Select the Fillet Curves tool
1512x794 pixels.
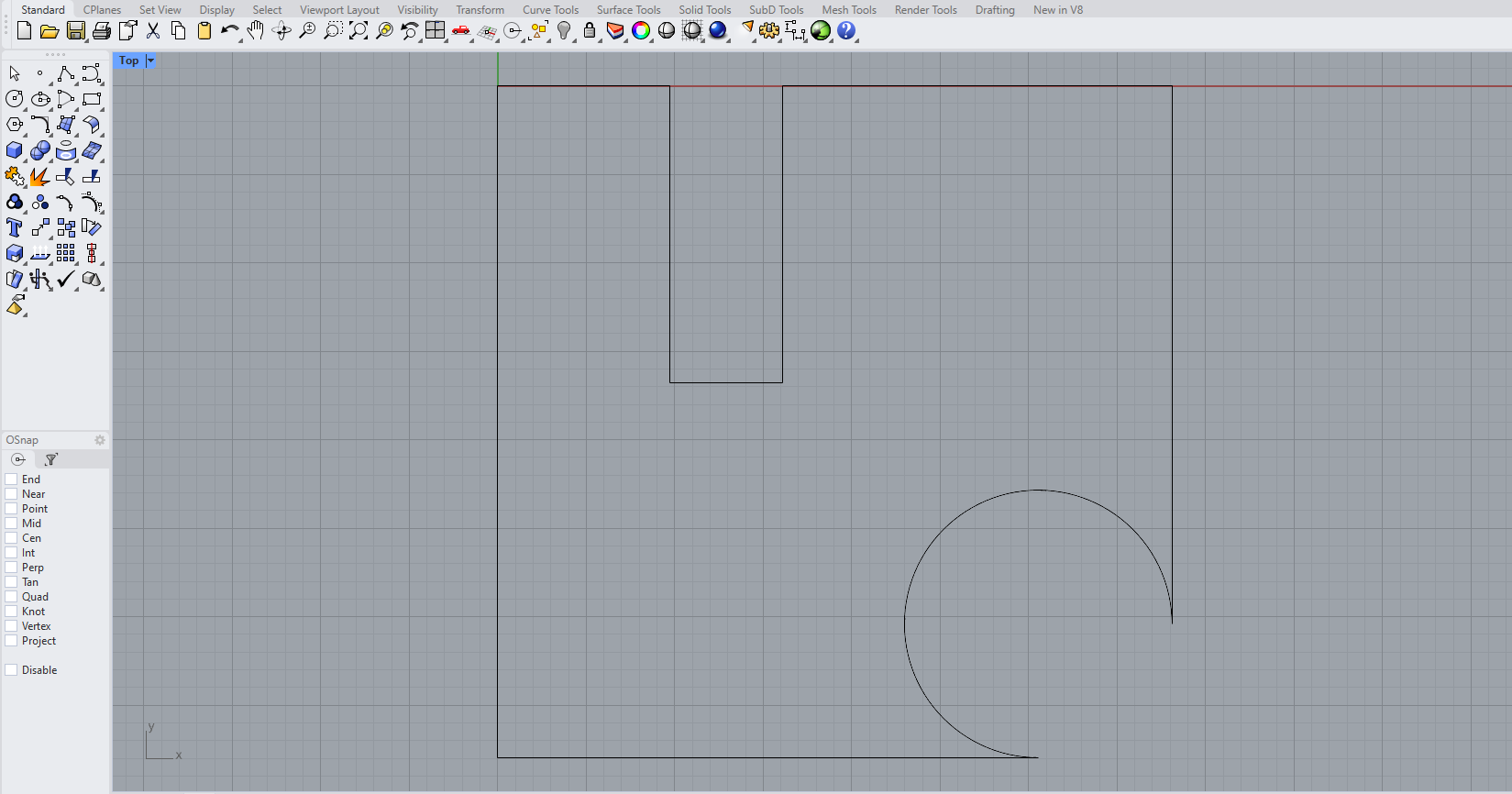tap(39, 125)
